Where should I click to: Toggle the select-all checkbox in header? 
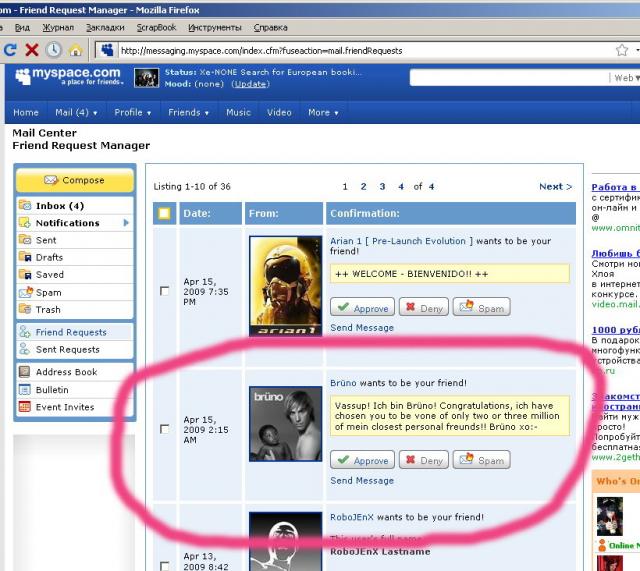pos(164,213)
